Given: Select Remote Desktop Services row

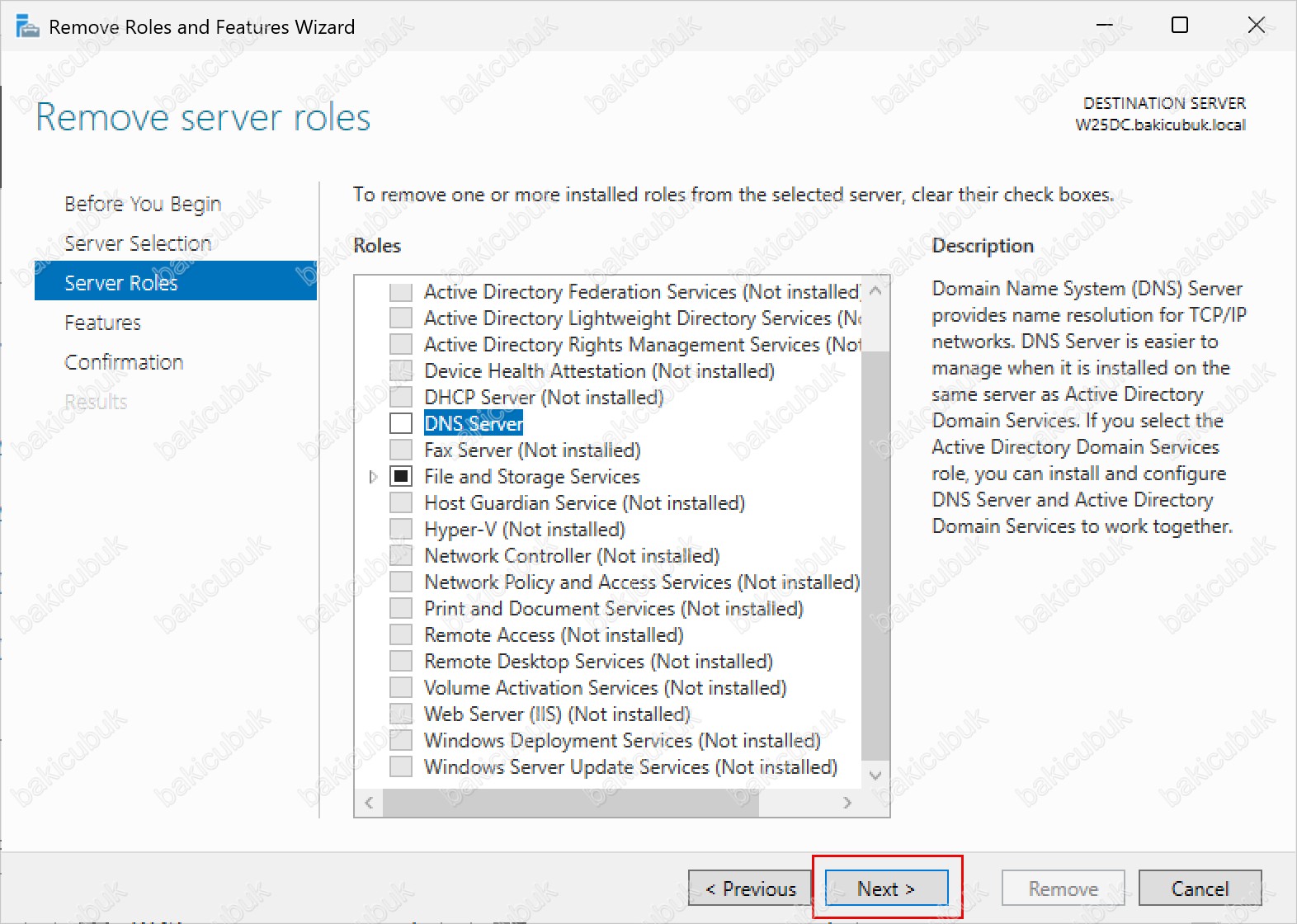Looking at the screenshot, I should [x=598, y=661].
